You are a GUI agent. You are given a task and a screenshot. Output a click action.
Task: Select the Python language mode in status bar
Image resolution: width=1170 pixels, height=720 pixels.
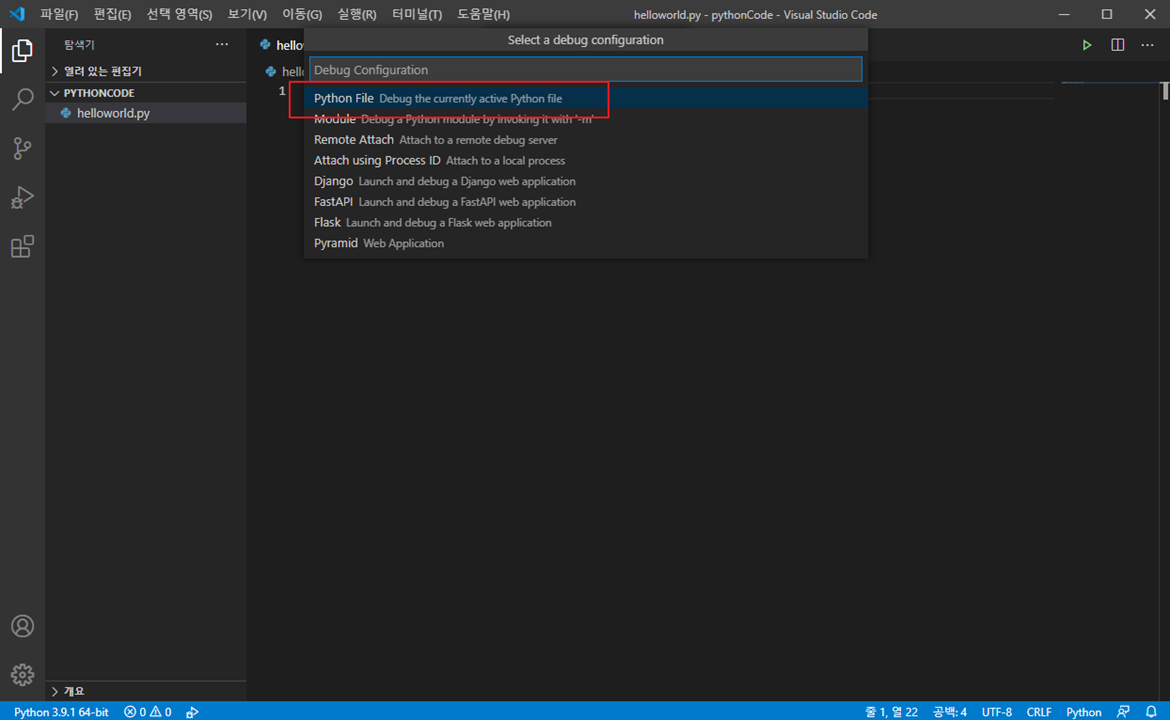click(1083, 712)
